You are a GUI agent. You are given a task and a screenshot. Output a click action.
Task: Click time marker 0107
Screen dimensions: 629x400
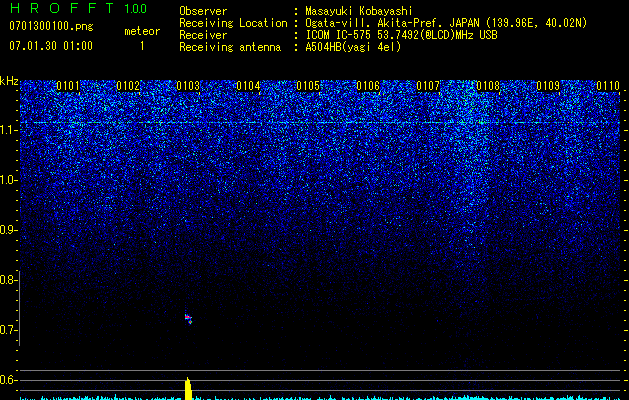[428, 86]
